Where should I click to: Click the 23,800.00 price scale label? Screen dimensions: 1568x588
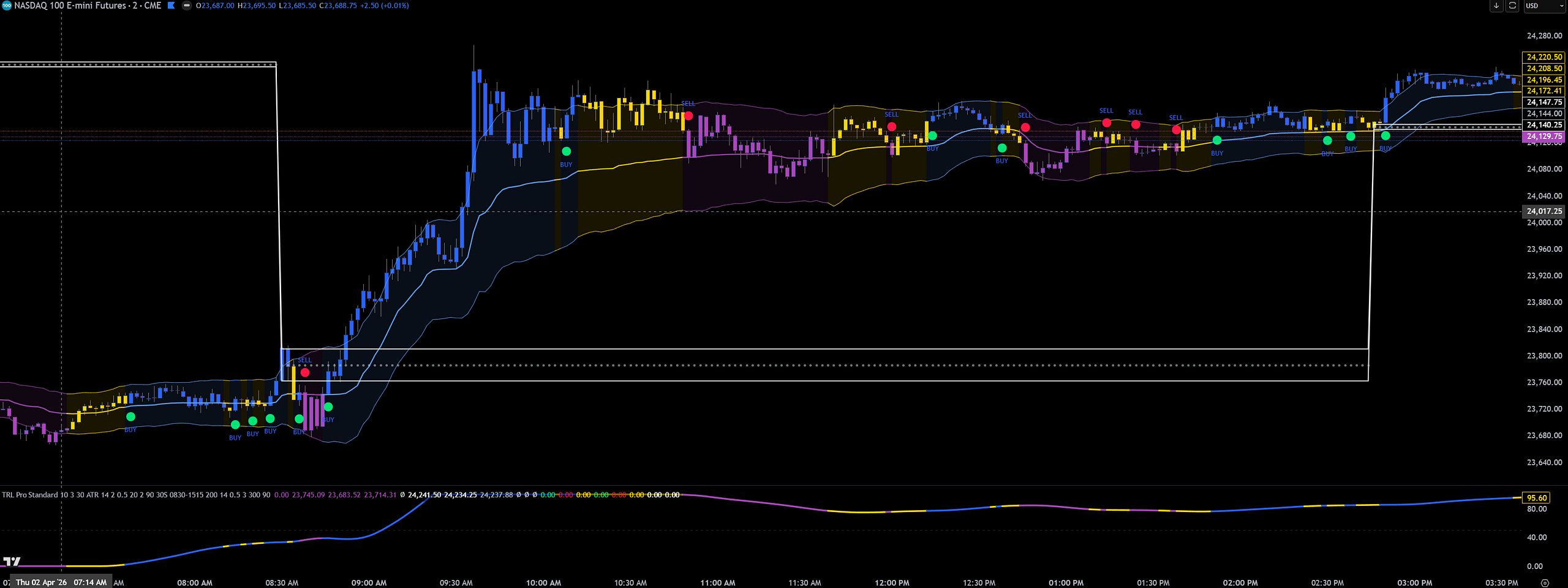[x=1544, y=356]
